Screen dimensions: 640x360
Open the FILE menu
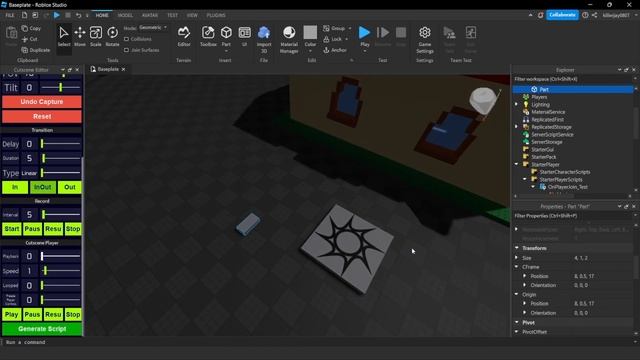[x=10, y=15]
